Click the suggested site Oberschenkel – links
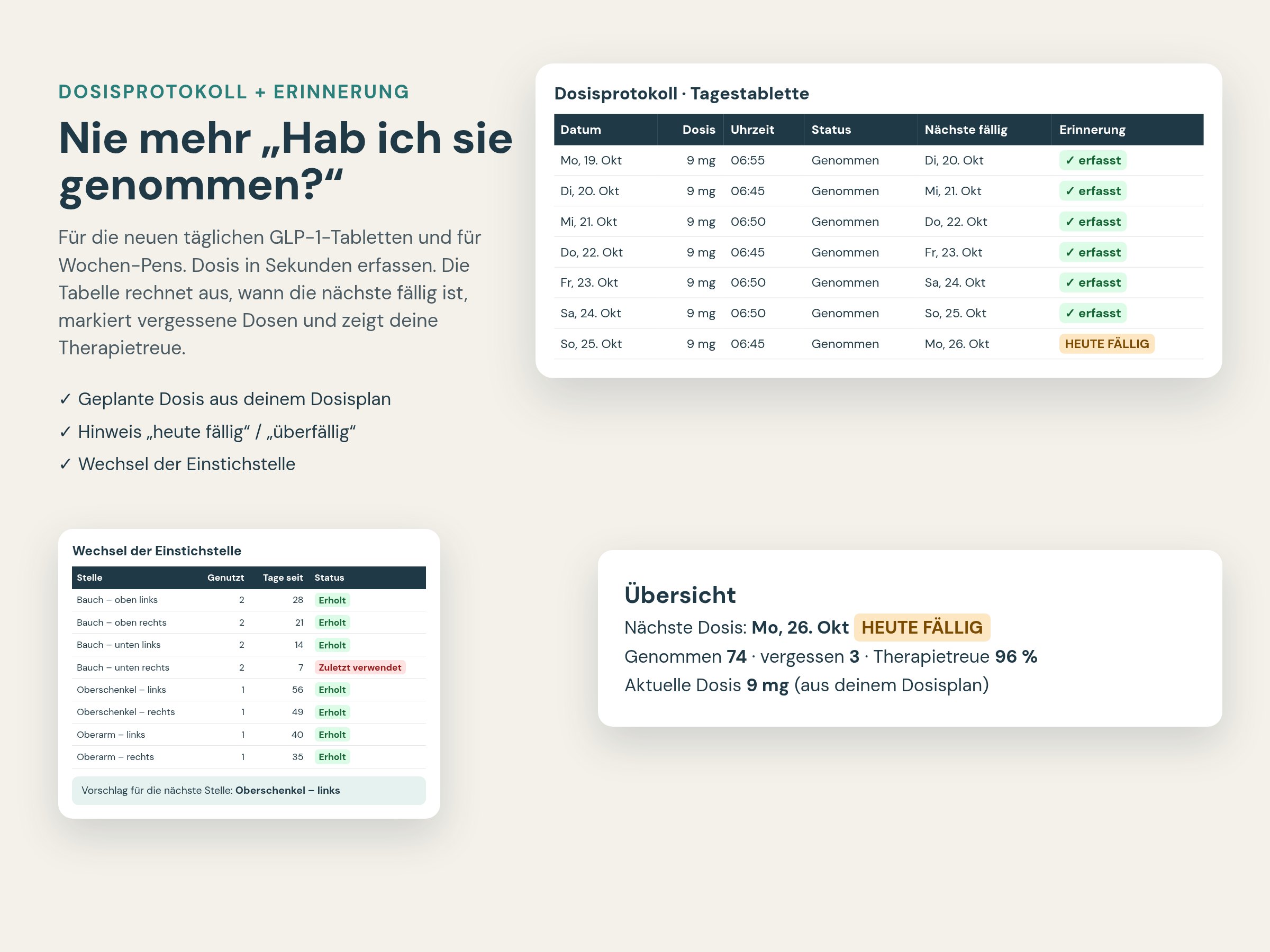The height and width of the screenshot is (952, 1270). tap(288, 791)
